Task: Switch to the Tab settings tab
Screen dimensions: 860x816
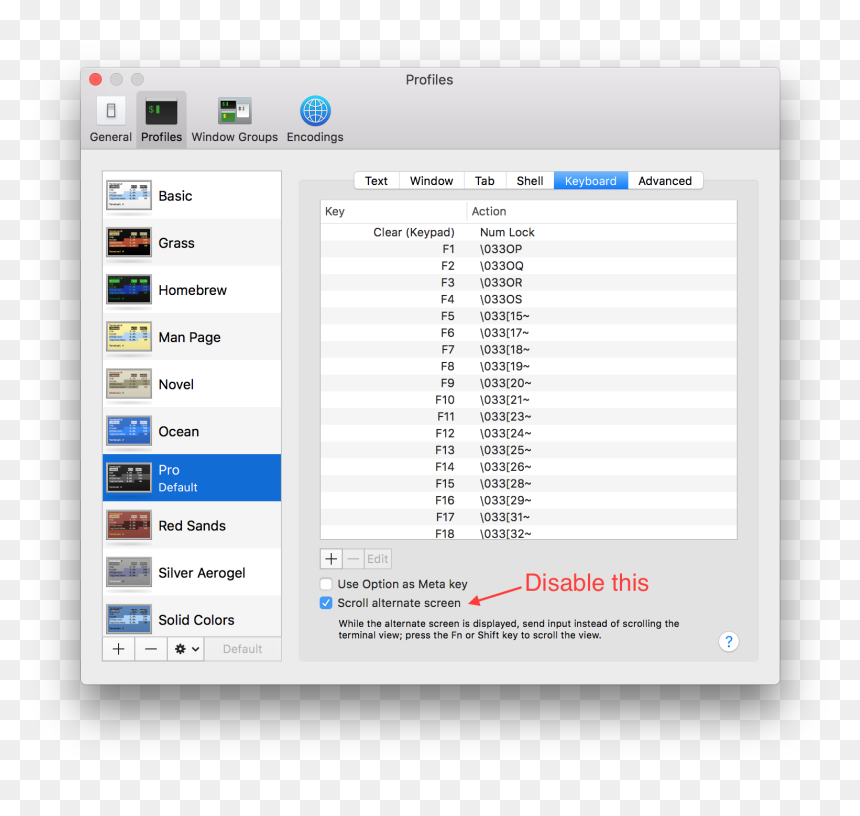Action: pyautogui.click(x=485, y=181)
